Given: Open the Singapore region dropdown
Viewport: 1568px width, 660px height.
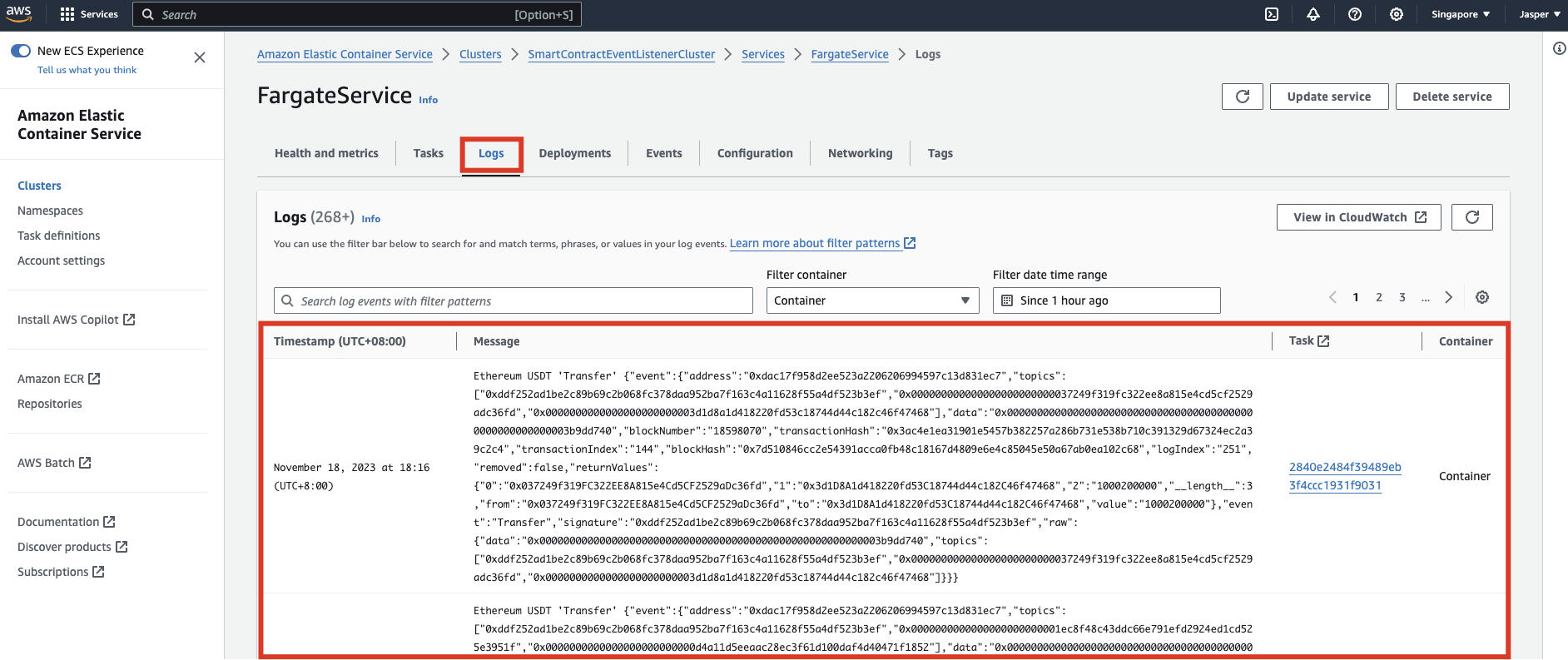Looking at the screenshot, I should [1461, 14].
